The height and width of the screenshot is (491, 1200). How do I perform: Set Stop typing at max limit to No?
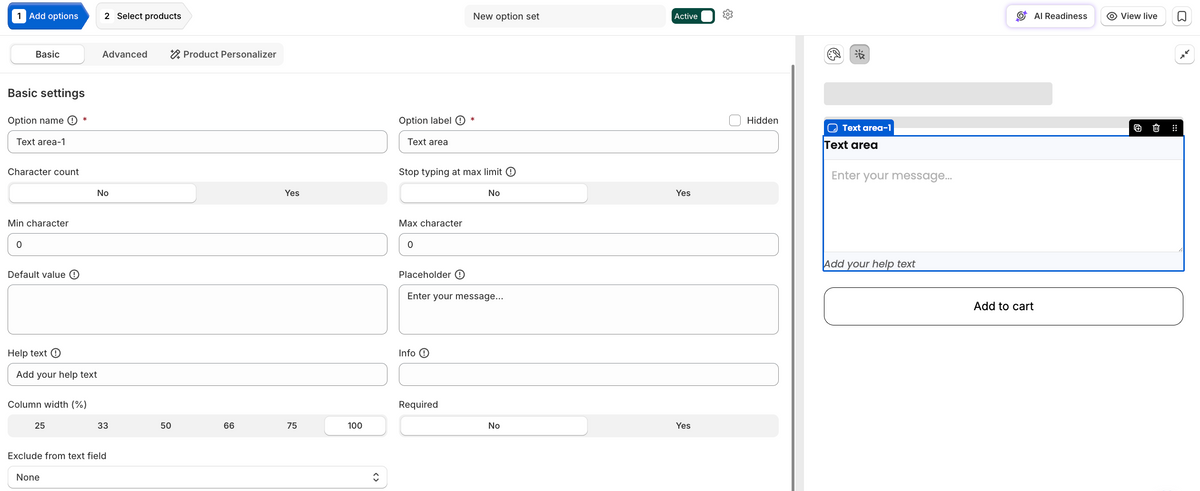[494, 193]
